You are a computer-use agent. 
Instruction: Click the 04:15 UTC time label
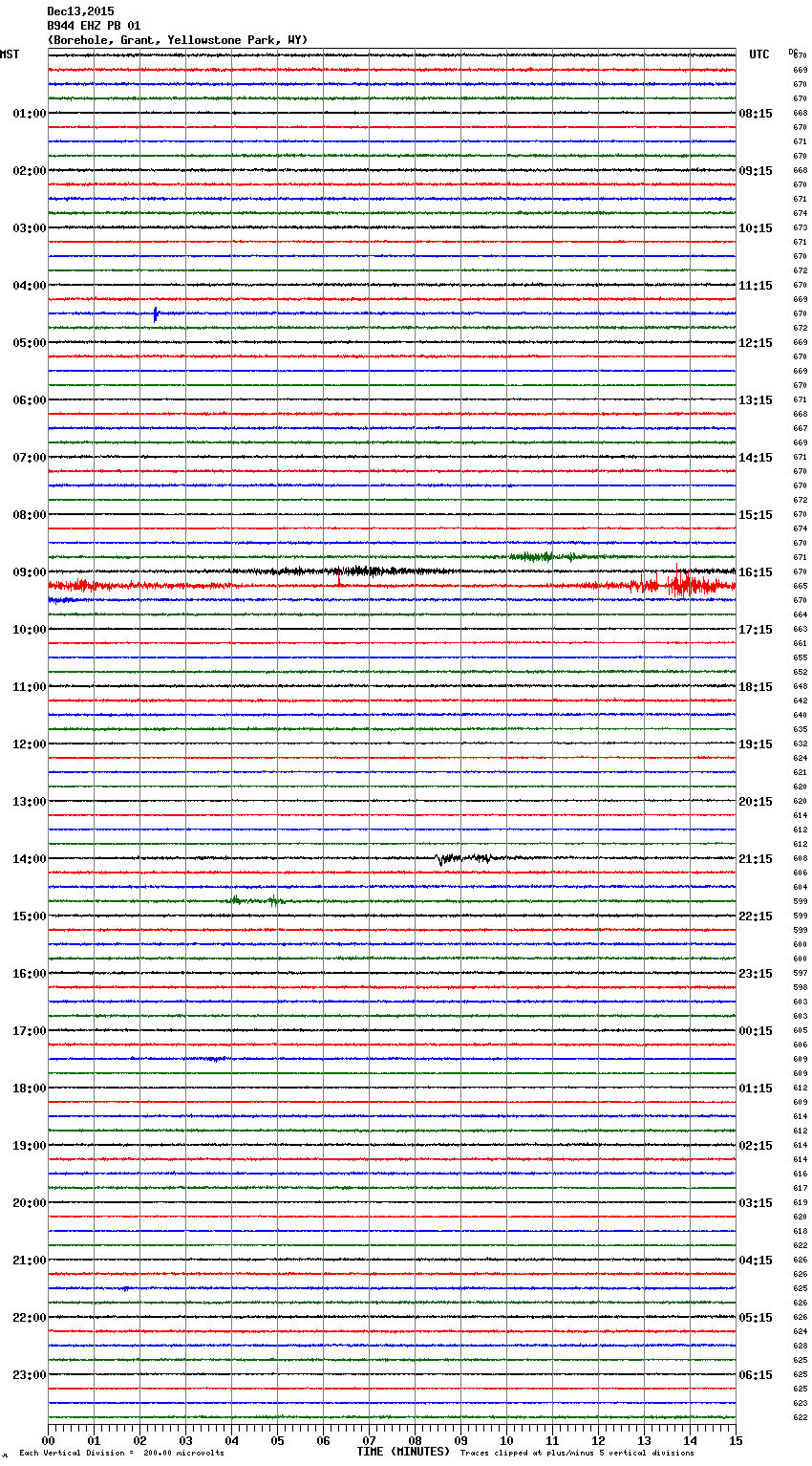pos(756,1261)
